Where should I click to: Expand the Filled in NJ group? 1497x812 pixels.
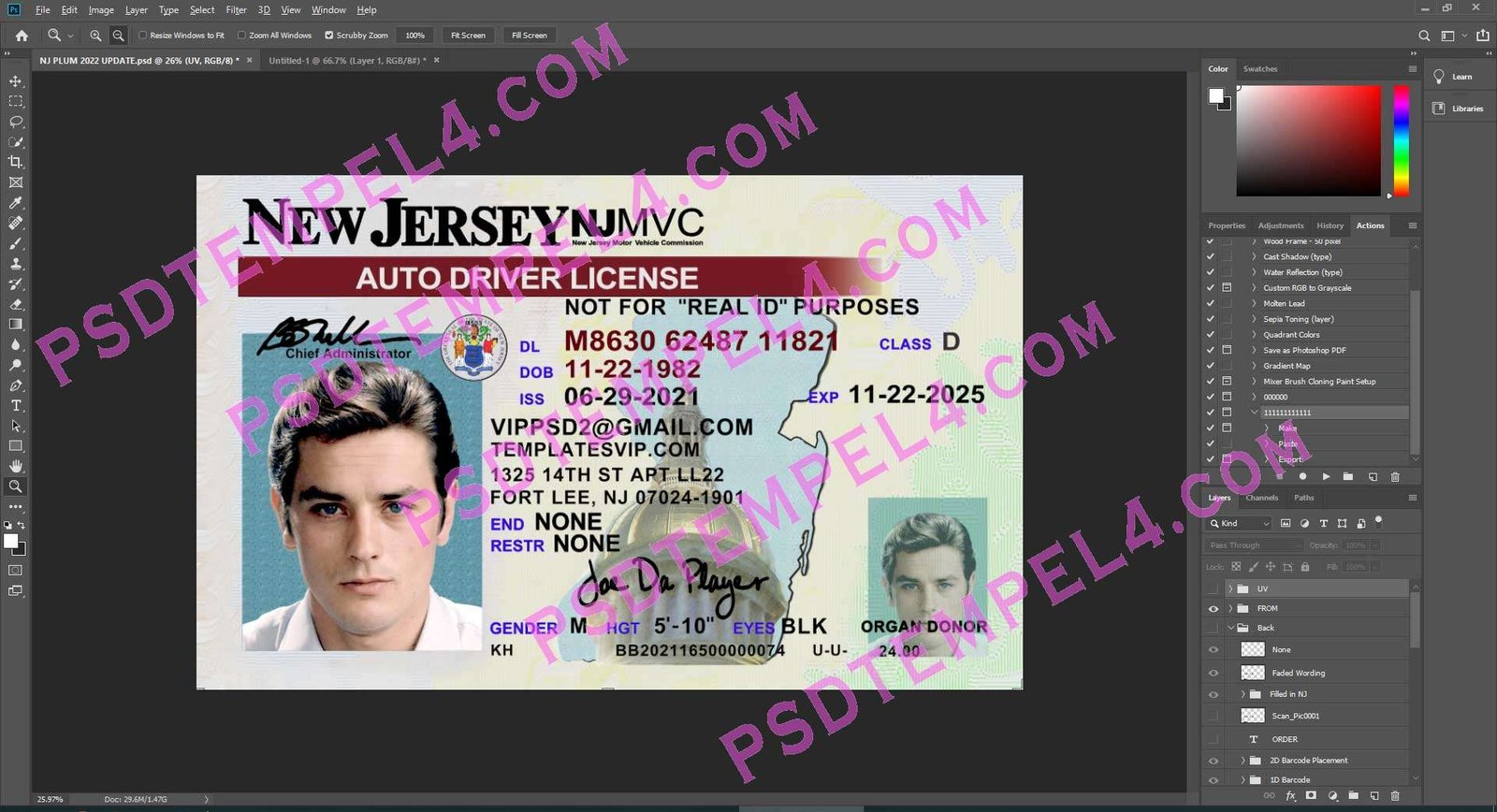[1243, 694]
